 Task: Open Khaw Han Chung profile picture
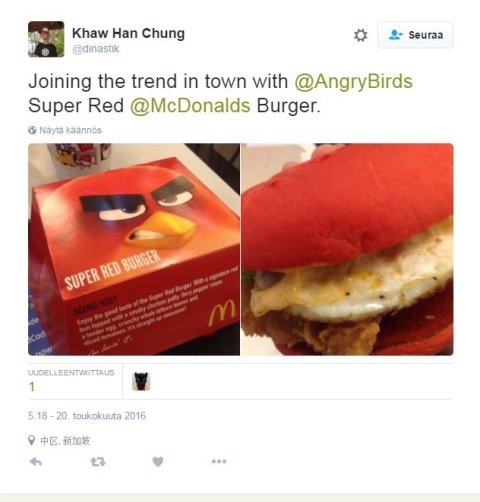point(46,39)
